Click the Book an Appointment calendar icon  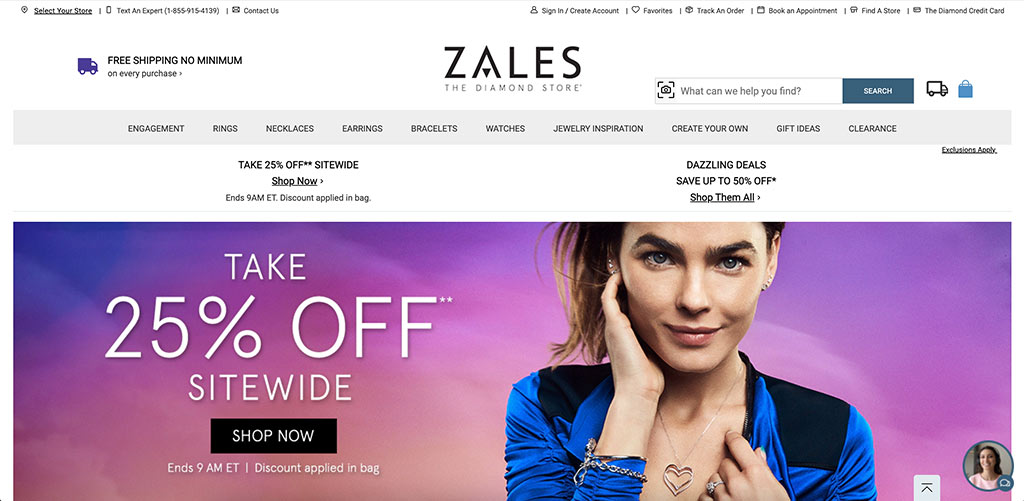(761, 10)
